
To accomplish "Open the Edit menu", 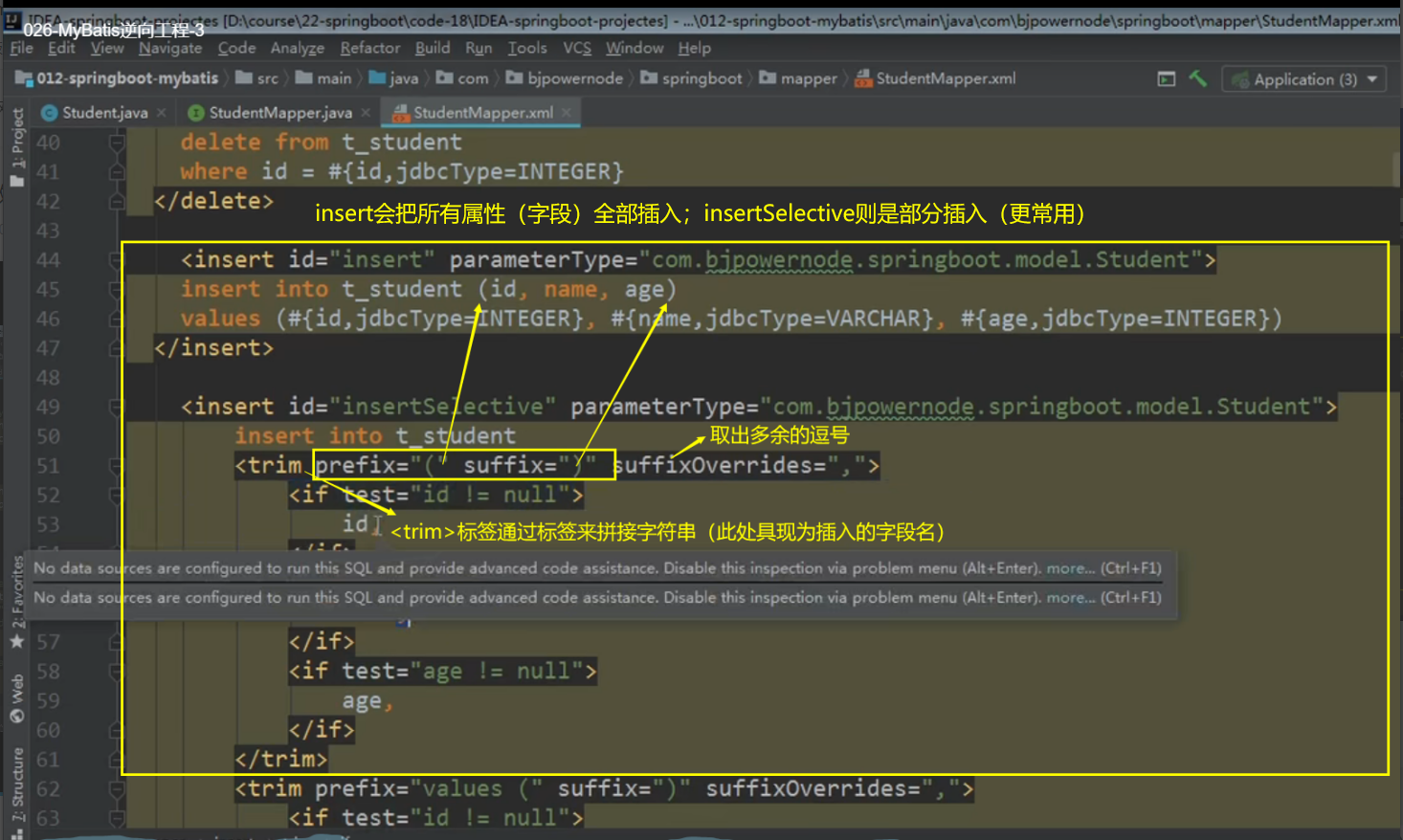I will tap(61, 48).
